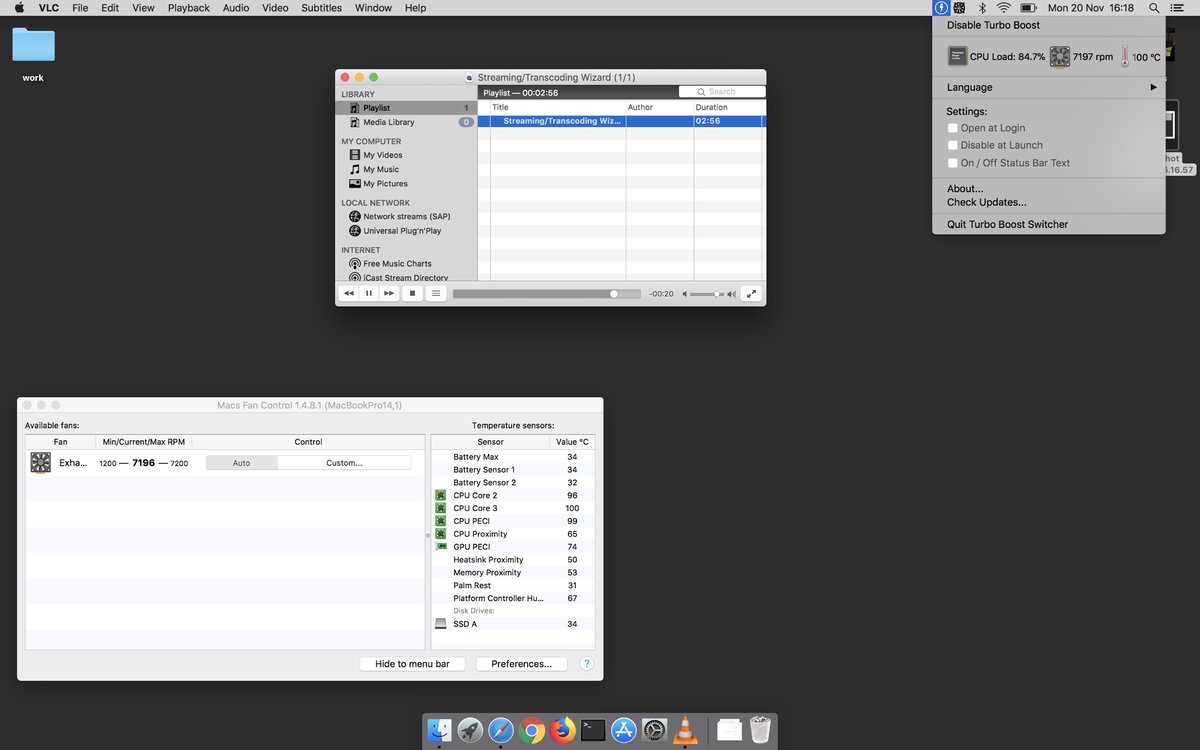The width and height of the screenshot is (1200, 750).
Task: Open VLC cone icon in Dock
Action: tap(685, 730)
